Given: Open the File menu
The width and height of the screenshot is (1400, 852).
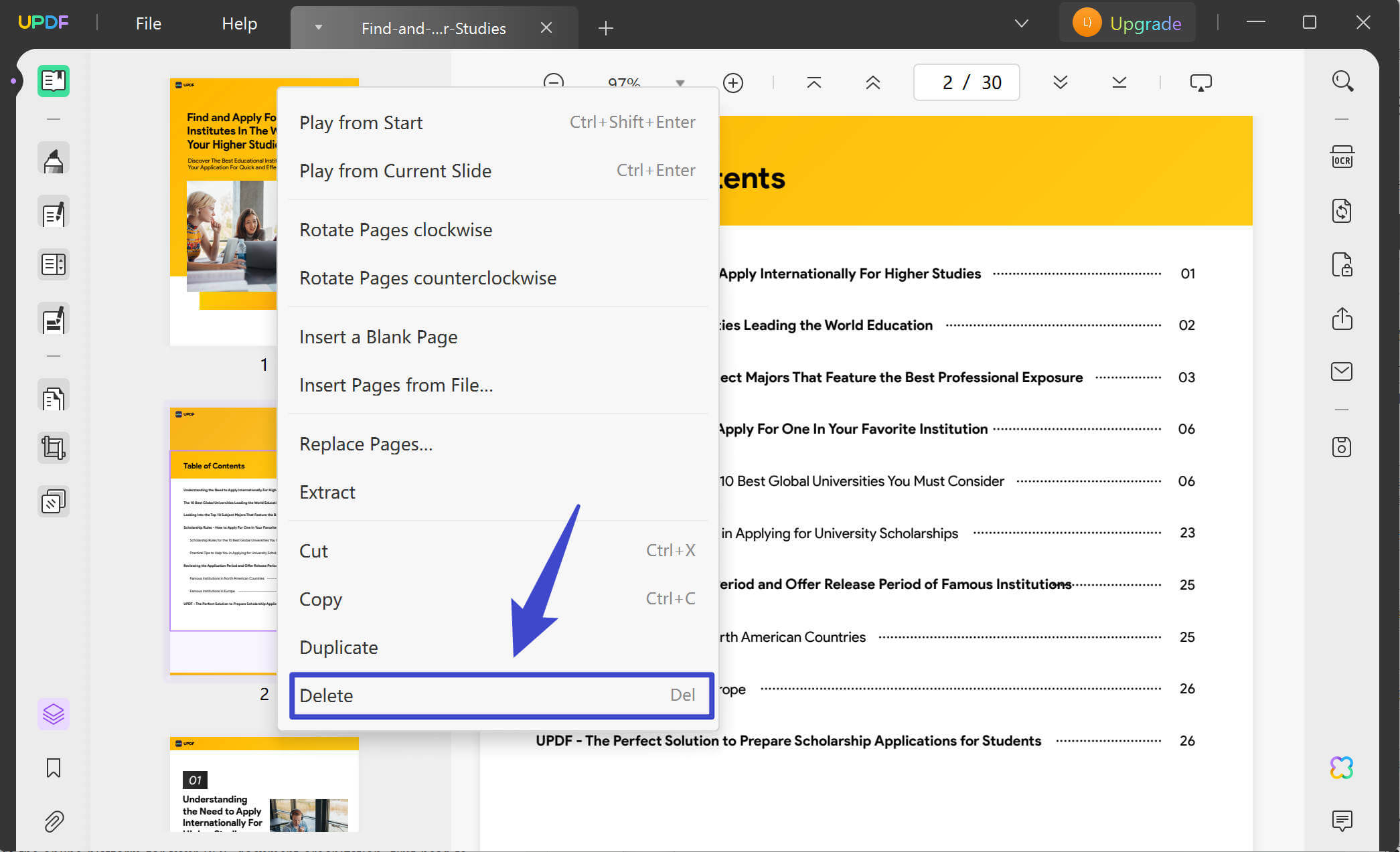Looking at the screenshot, I should [147, 23].
